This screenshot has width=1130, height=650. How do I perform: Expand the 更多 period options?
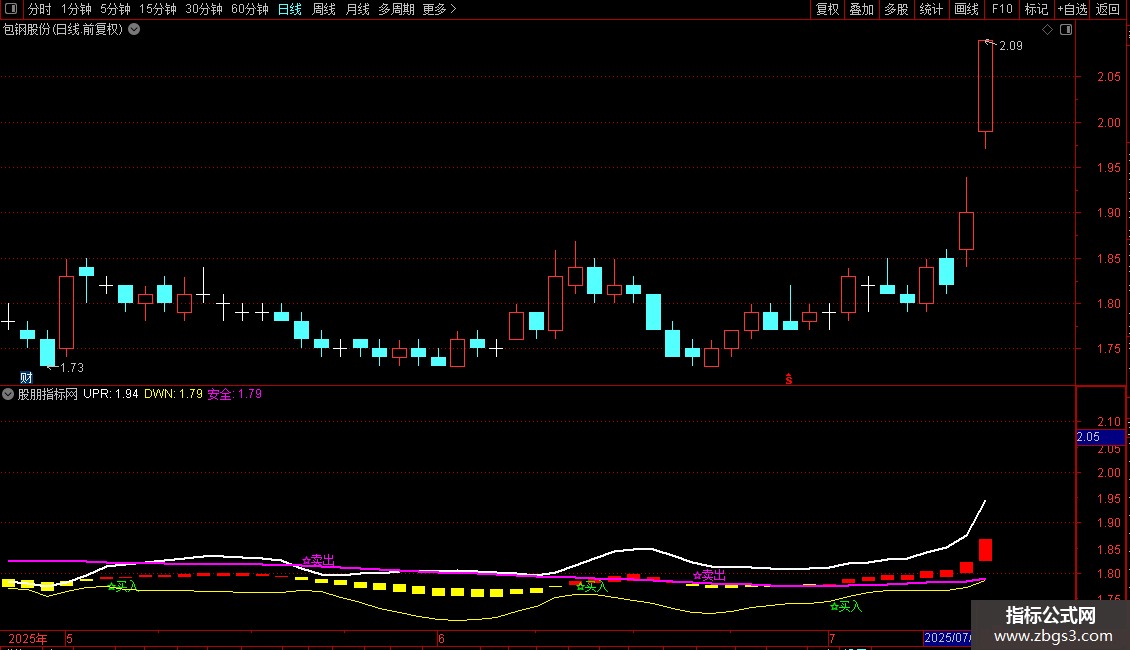(440, 9)
